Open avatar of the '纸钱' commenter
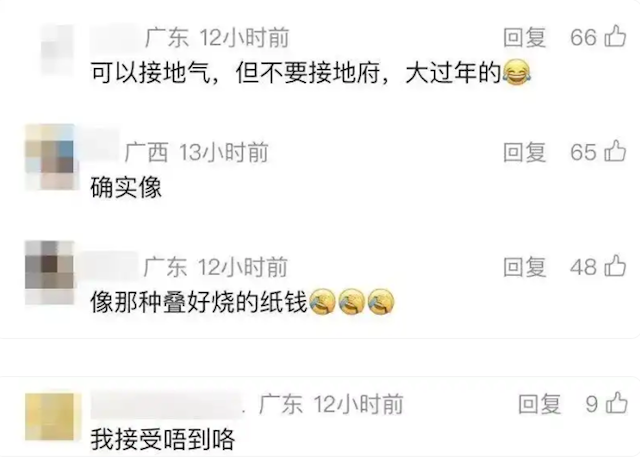 coord(49,273)
